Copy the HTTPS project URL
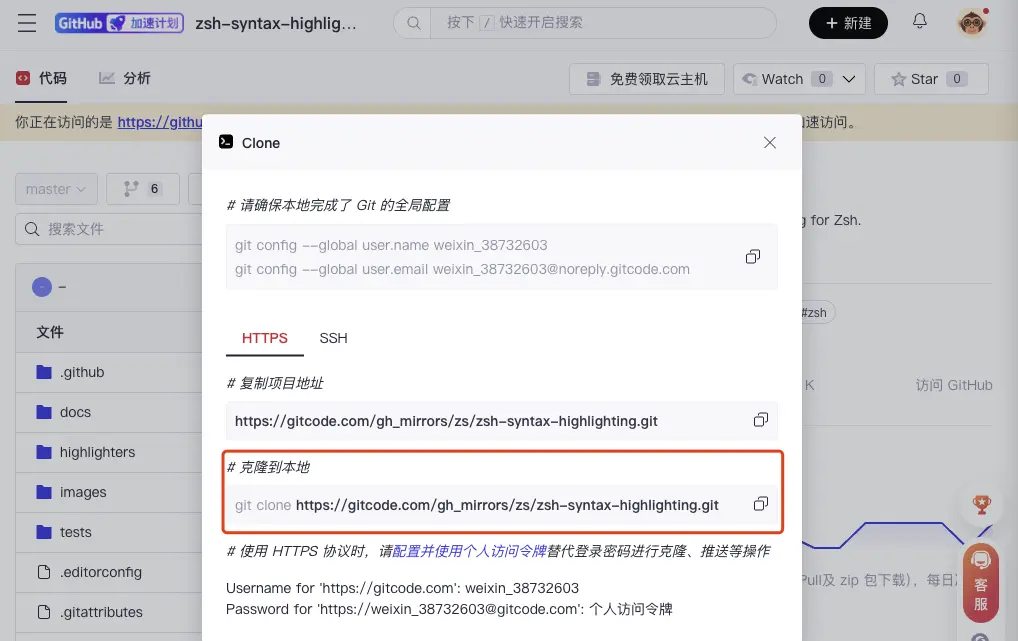1018x641 pixels. tap(761, 420)
